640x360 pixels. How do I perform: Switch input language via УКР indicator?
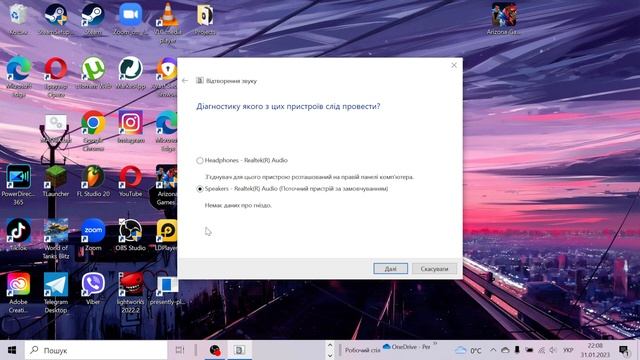(568, 350)
